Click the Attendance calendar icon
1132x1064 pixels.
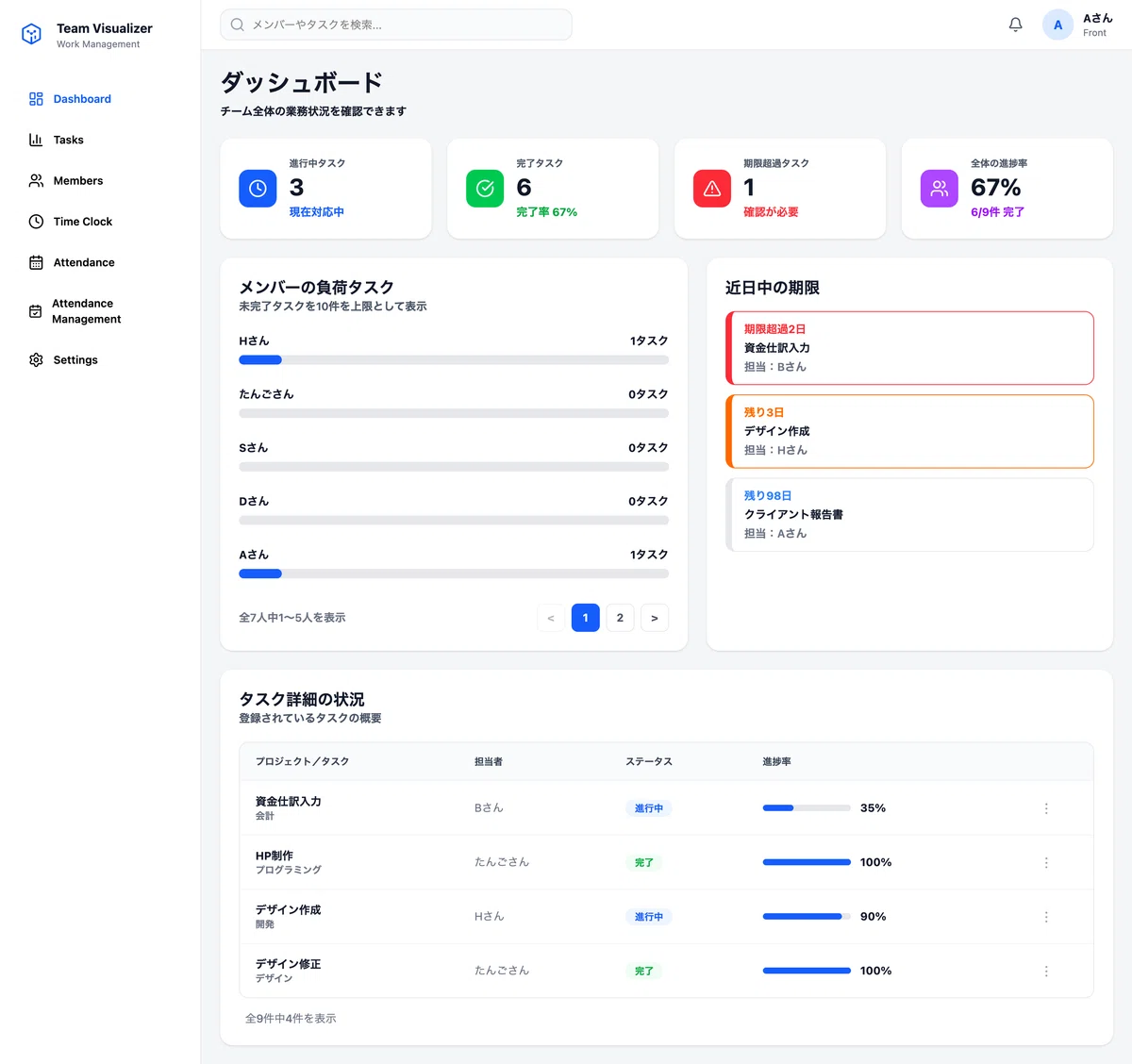coord(36,262)
